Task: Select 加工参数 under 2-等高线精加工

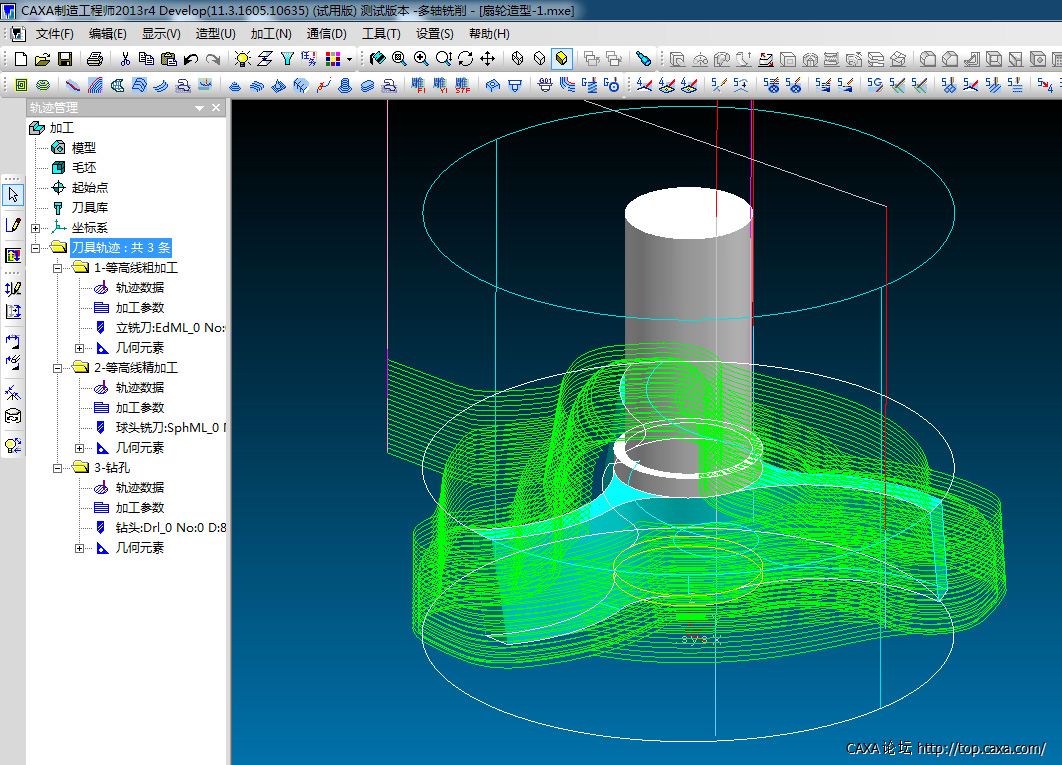Action: point(140,408)
